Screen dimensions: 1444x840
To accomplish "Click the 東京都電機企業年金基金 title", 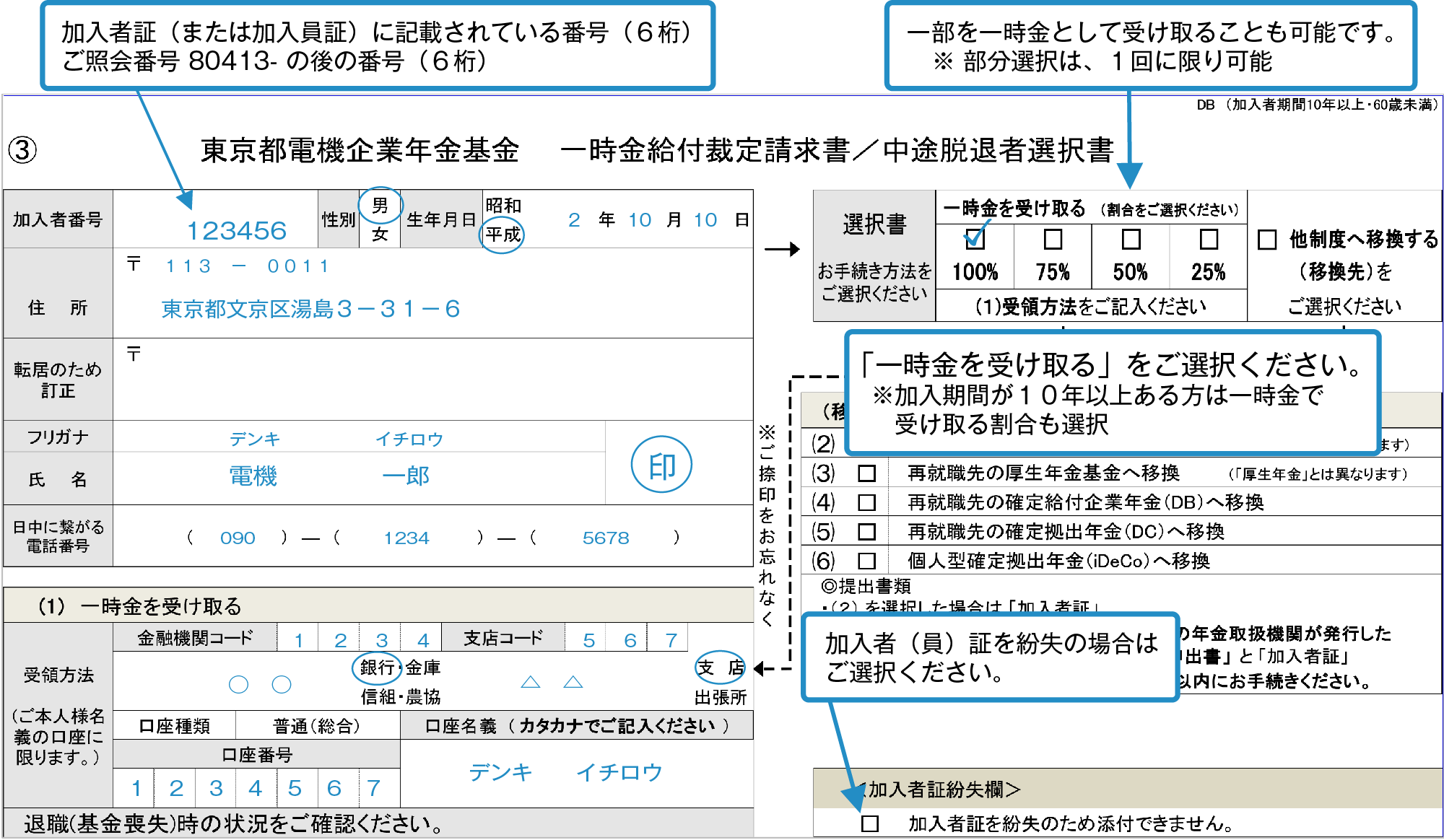I will [360, 150].
